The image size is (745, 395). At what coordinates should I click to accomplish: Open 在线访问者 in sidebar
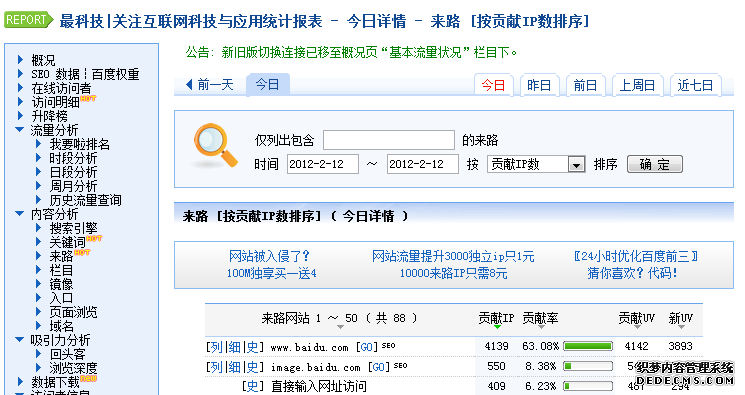click(61, 88)
